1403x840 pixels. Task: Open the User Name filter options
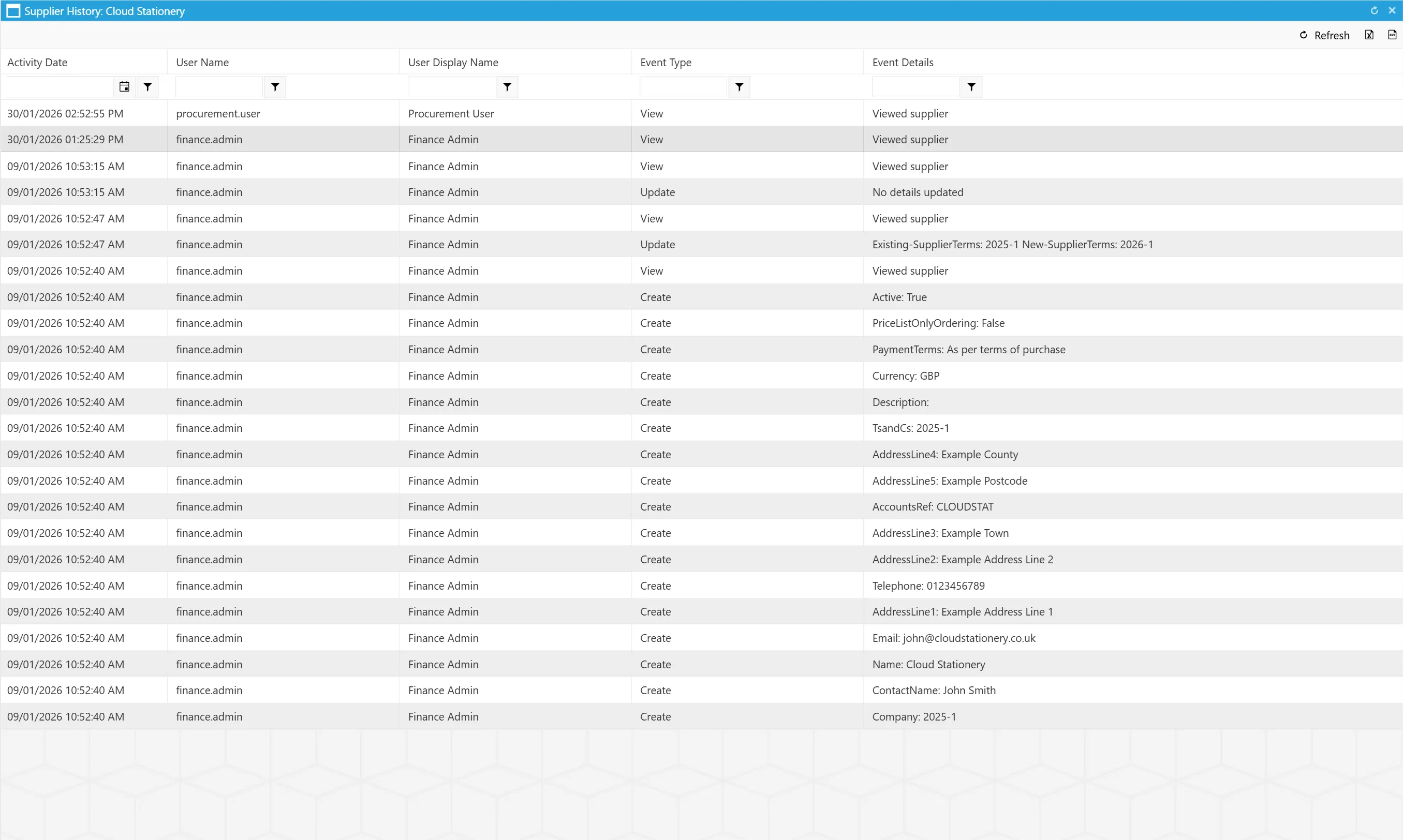[275, 86]
